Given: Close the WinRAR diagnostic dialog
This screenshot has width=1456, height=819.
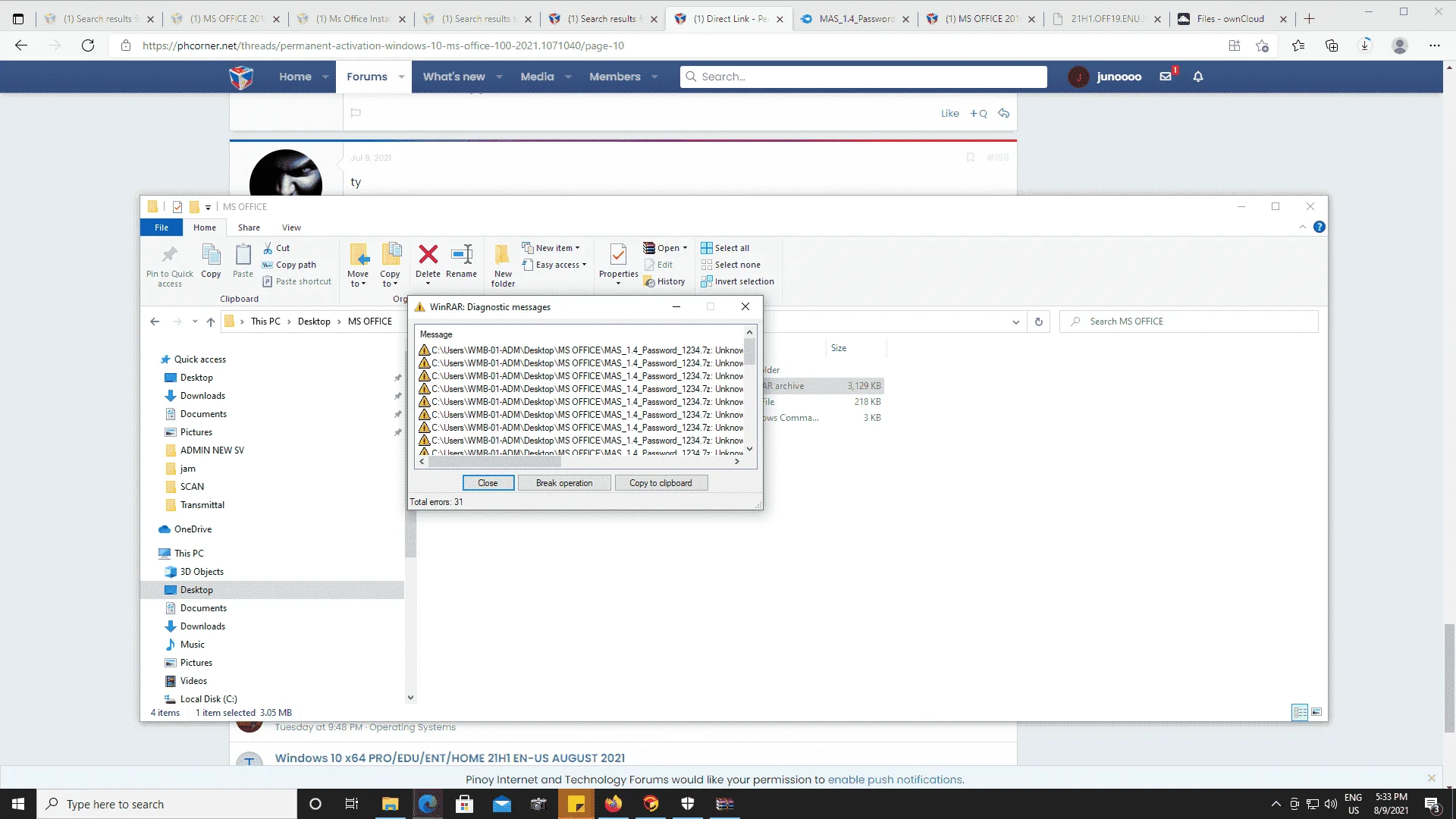Looking at the screenshot, I should [x=488, y=483].
